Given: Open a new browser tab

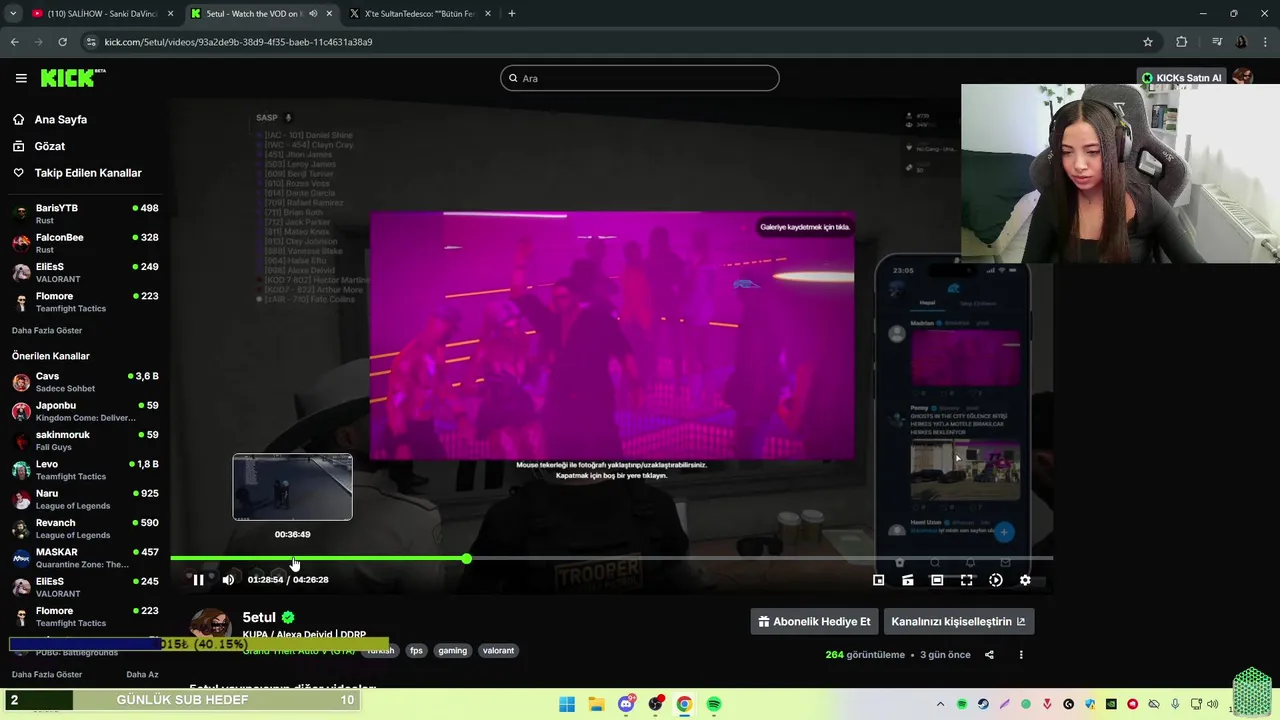Looking at the screenshot, I should [x=512, y=14].
